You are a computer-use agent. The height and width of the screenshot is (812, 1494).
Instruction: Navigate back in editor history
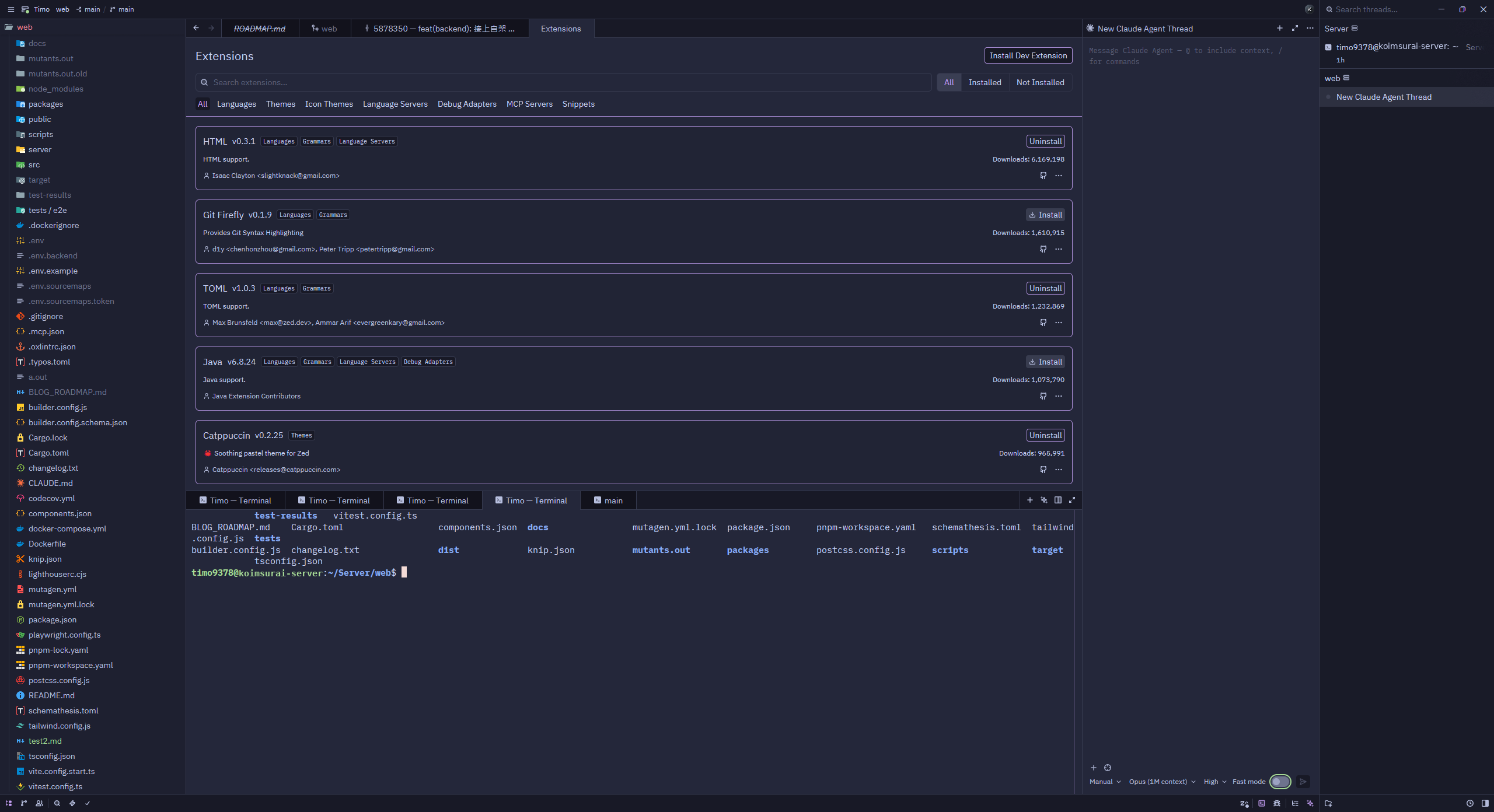point(196,28)
